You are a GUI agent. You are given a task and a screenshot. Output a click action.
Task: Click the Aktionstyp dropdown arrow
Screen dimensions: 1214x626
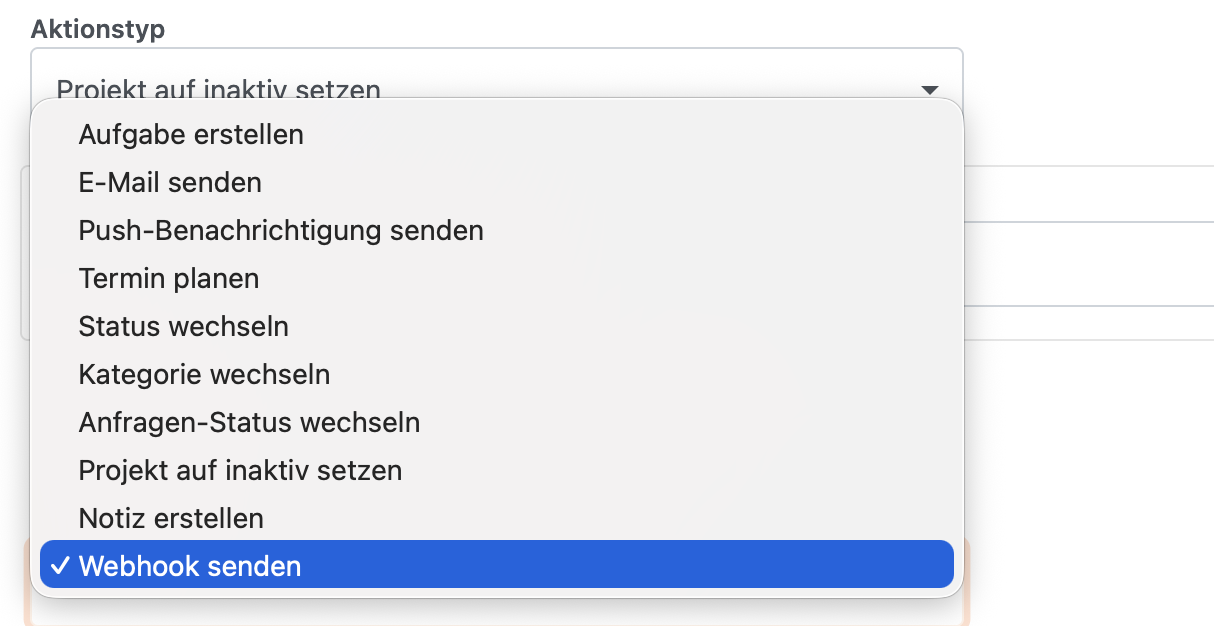929,89
